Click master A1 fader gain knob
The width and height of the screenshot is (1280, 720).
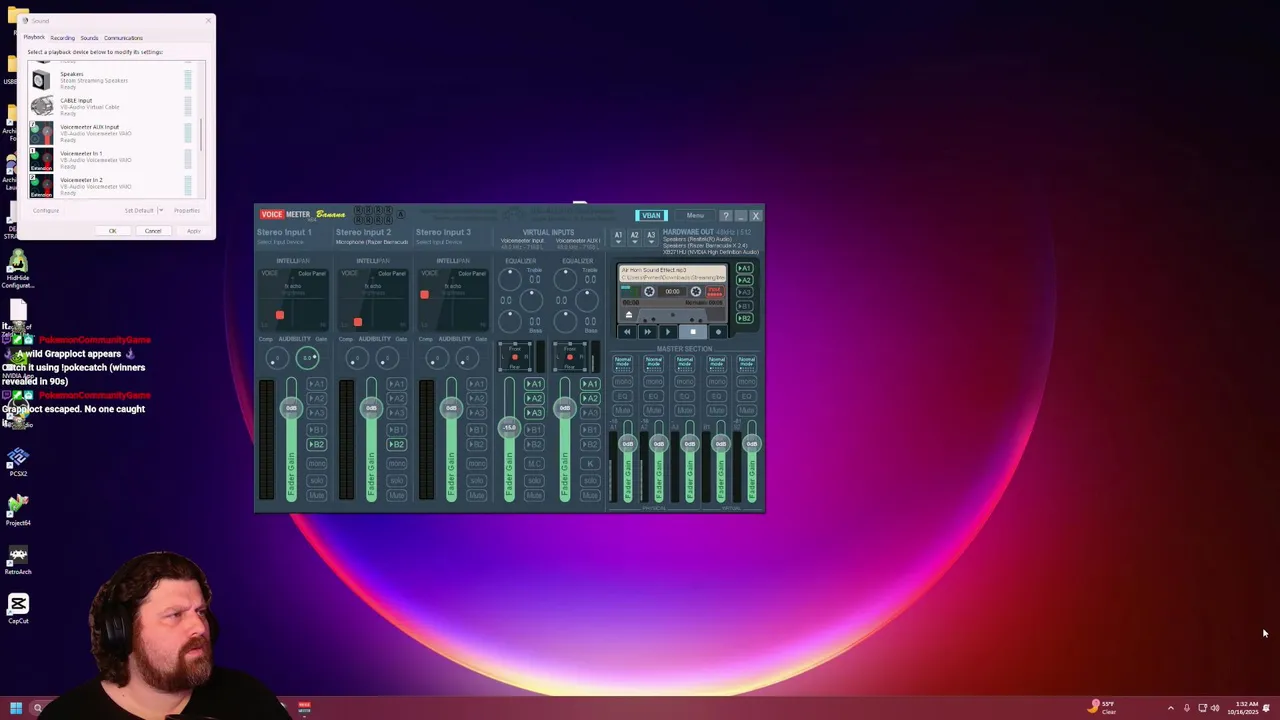click(x=628, y=443)
